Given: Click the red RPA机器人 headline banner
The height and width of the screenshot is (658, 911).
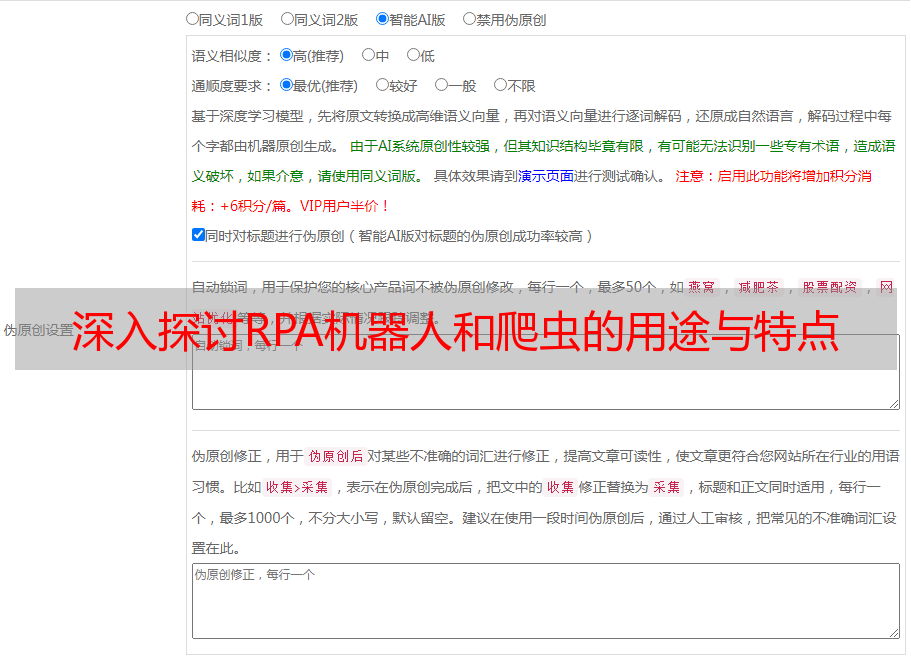Looking at the screenshot, I should [455, 330].
